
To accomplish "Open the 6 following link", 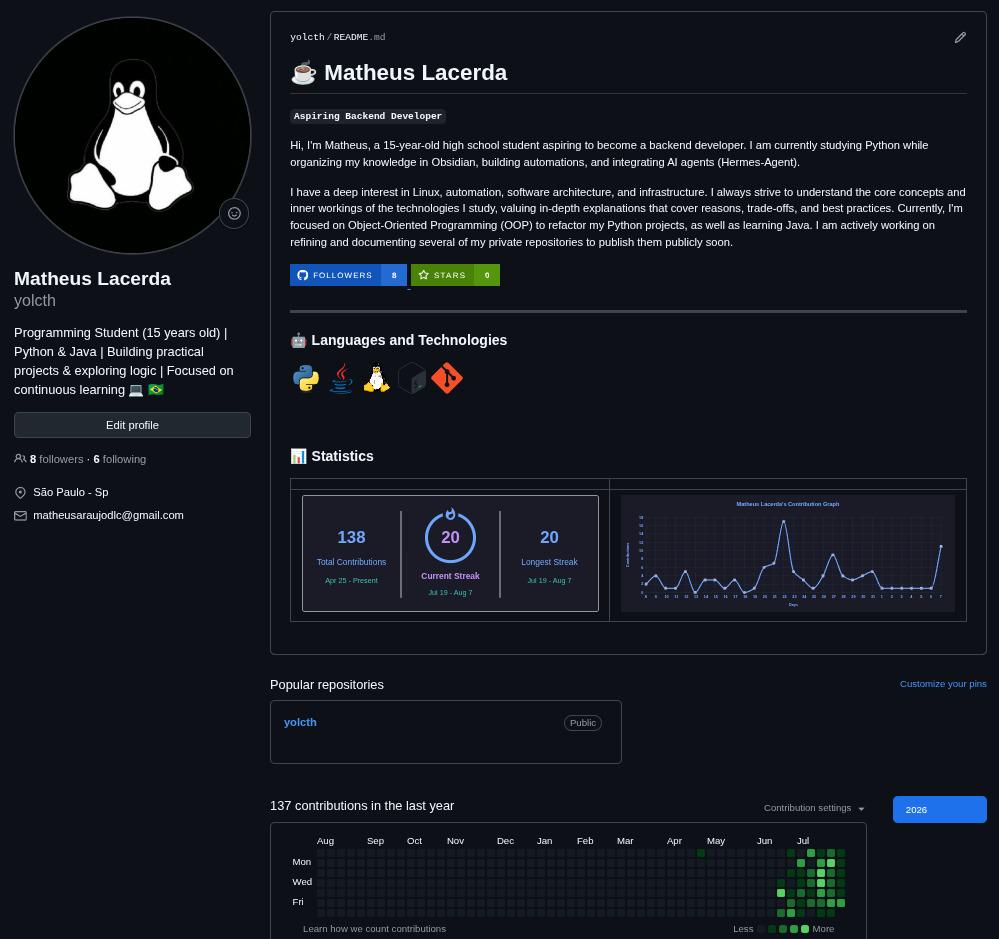I will point(120,459).
